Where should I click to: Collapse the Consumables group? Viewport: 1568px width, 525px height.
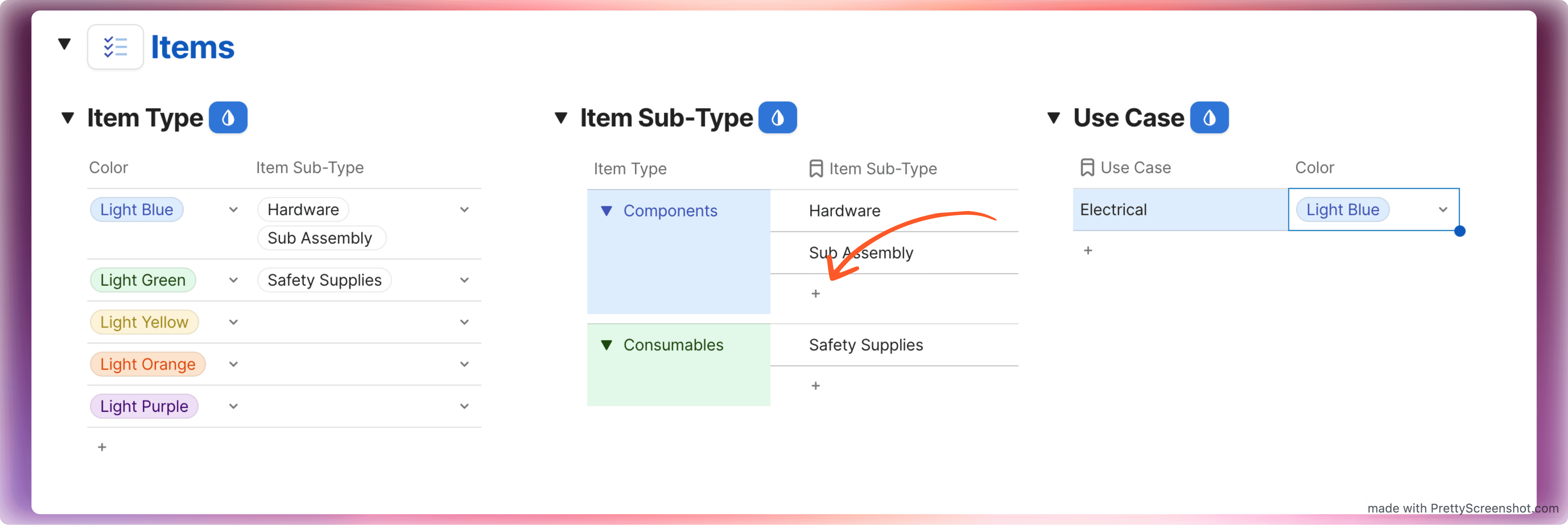point(606,345)
